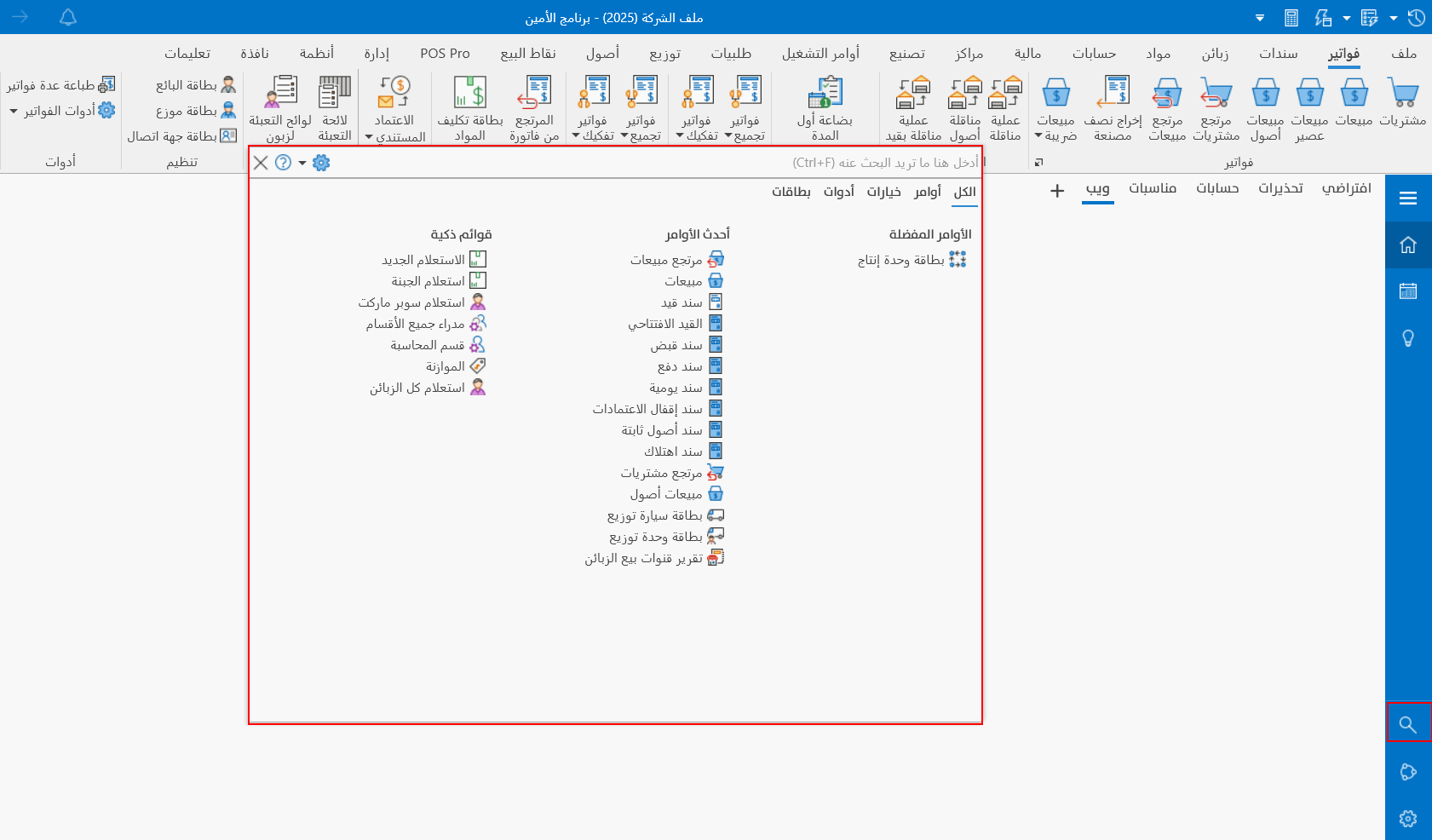1432x840 pixels.
Task: Open the أوامر التشغيل ribbon tab
Action: (820, 54)
